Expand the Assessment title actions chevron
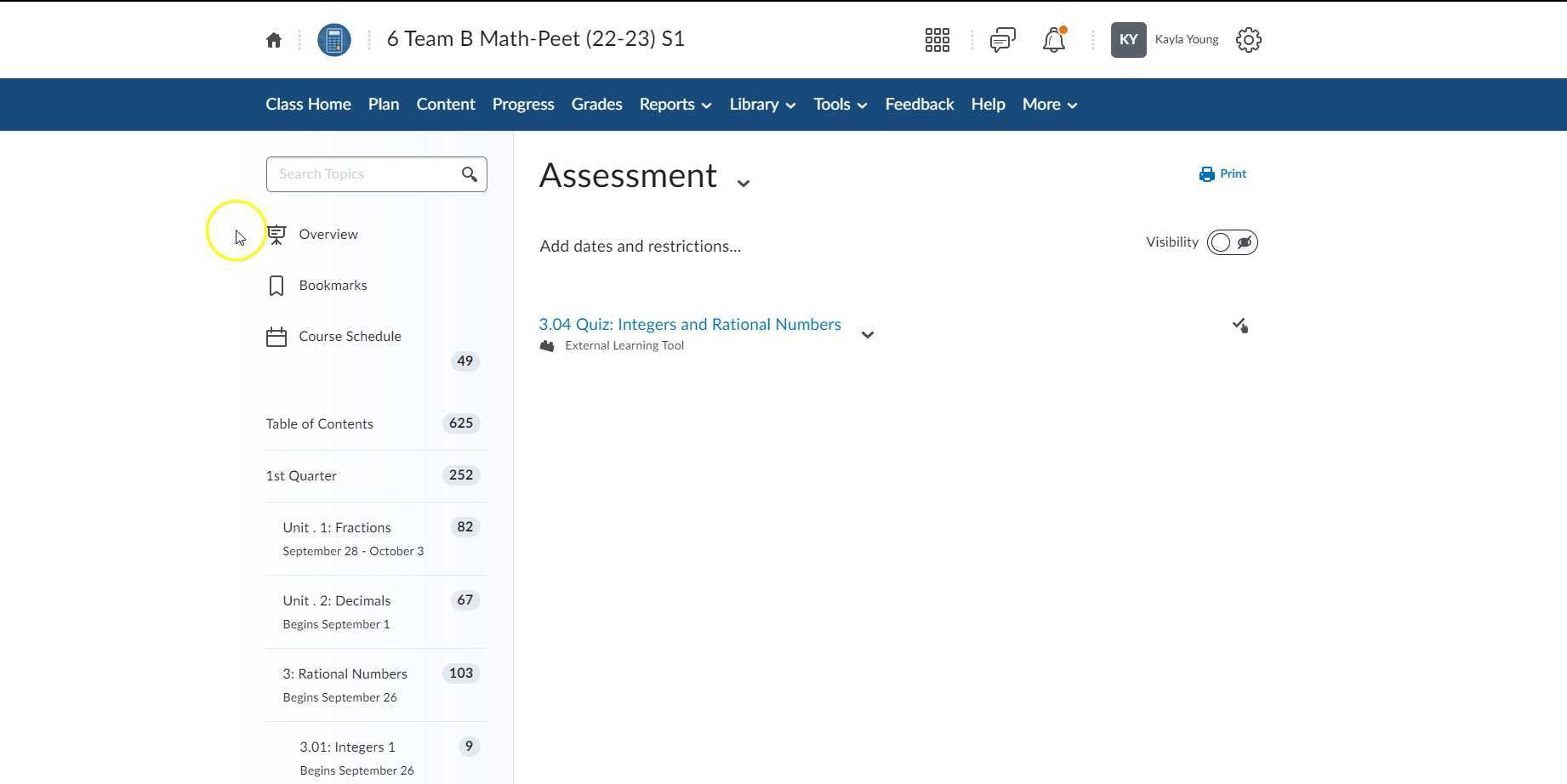 point(743,182)
